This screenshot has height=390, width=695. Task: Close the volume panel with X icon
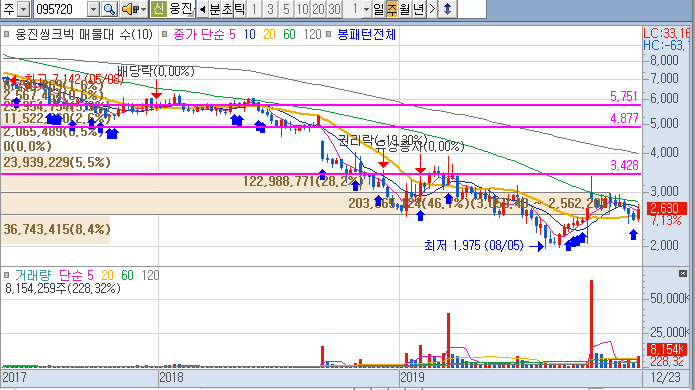click(683, 274)
